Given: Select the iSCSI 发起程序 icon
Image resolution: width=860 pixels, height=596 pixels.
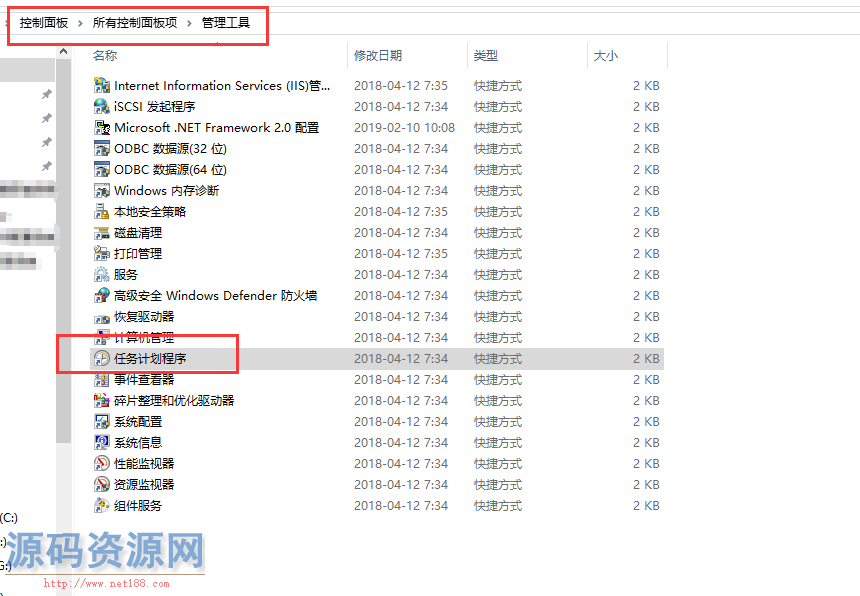Looking at the screenshot, I should 101,107.
